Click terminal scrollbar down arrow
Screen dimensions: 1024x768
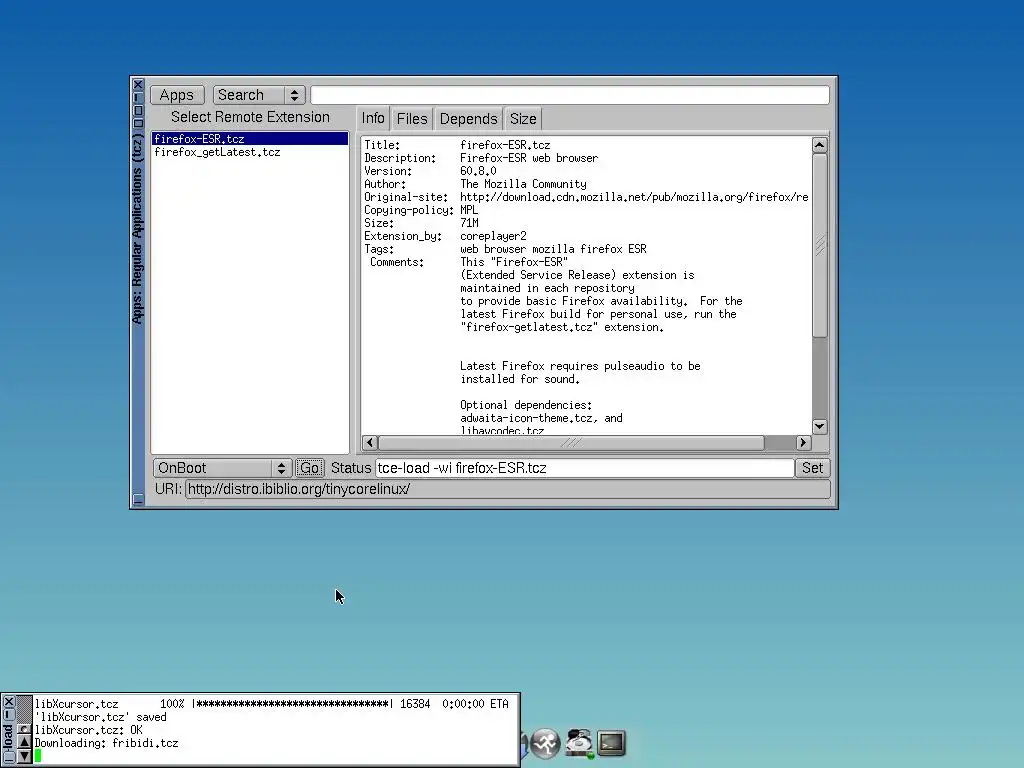[x=24, y=756]
